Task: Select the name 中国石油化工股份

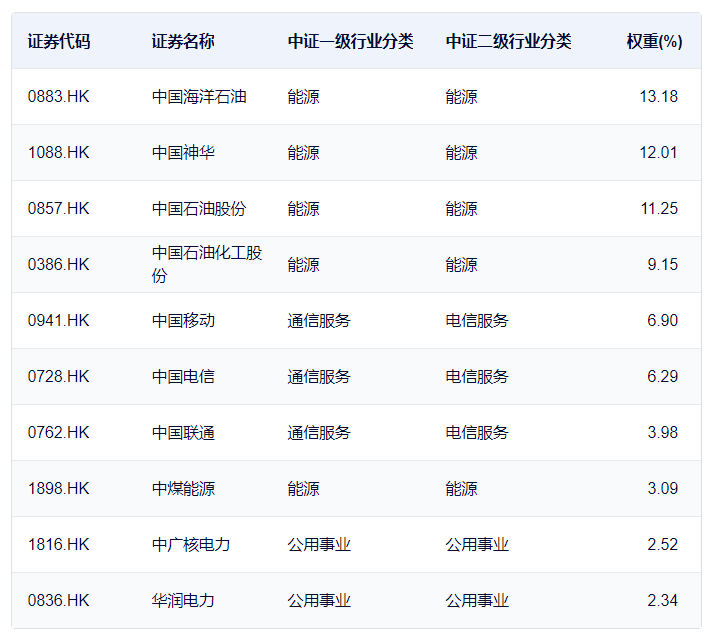Action: (207, 264)
